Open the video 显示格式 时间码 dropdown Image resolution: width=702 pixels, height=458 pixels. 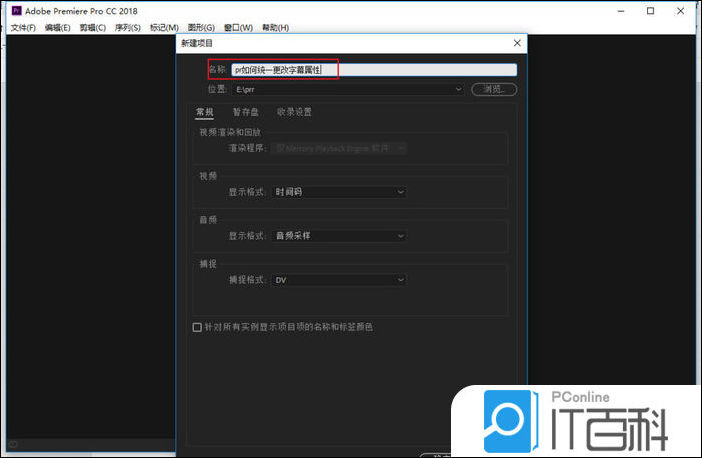[x=339, y=192]
